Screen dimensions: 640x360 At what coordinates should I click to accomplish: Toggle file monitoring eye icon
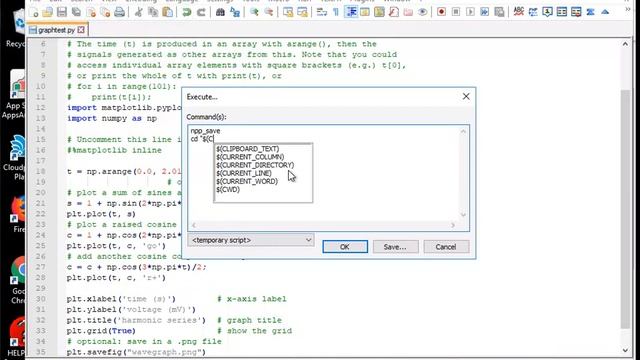click(x=422, y=12)
